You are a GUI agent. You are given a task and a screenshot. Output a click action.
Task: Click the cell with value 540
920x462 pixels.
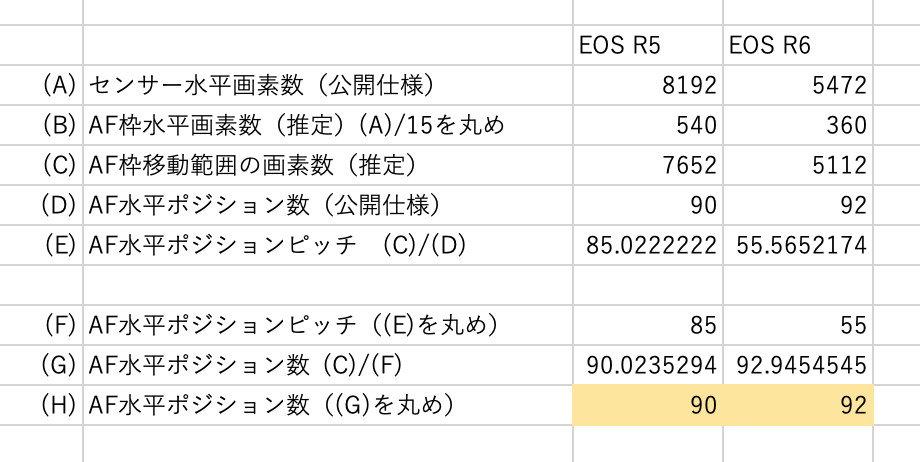[647, 126]
